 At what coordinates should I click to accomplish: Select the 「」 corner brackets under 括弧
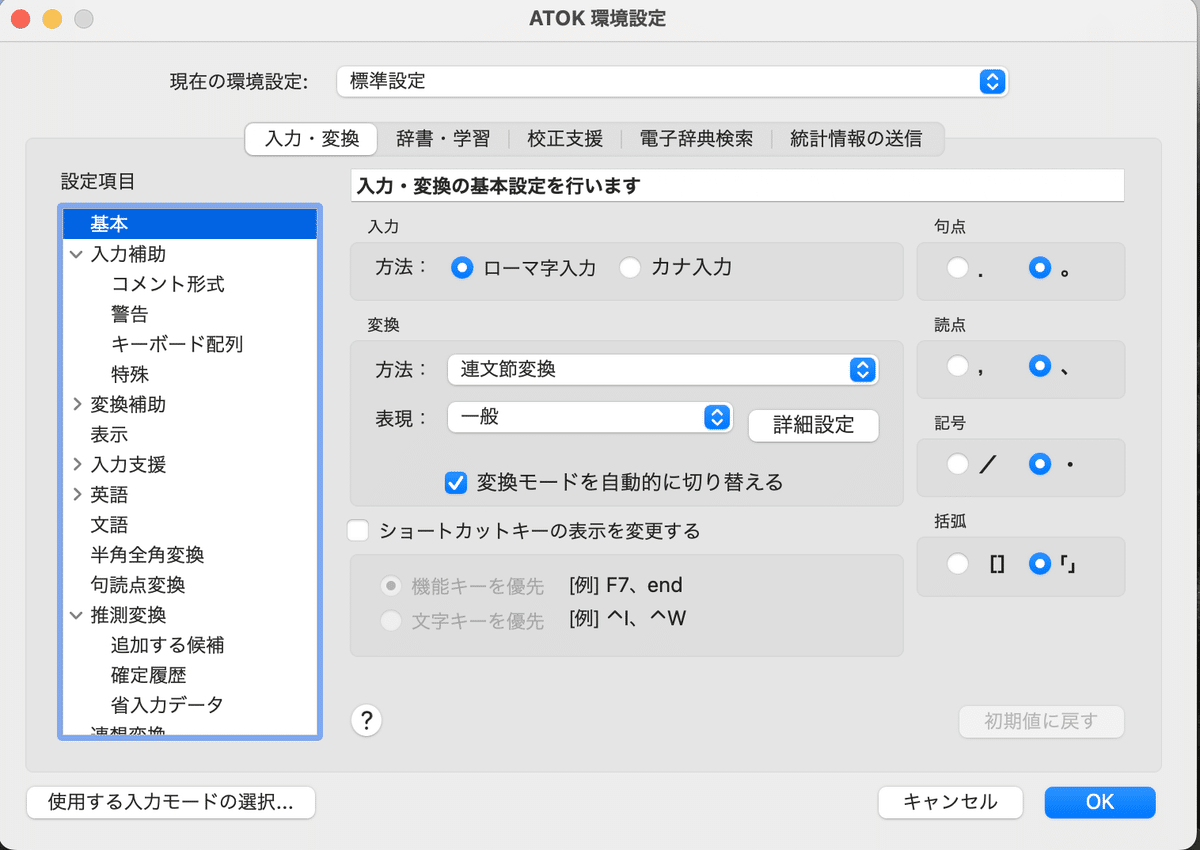click(1040, 564)
